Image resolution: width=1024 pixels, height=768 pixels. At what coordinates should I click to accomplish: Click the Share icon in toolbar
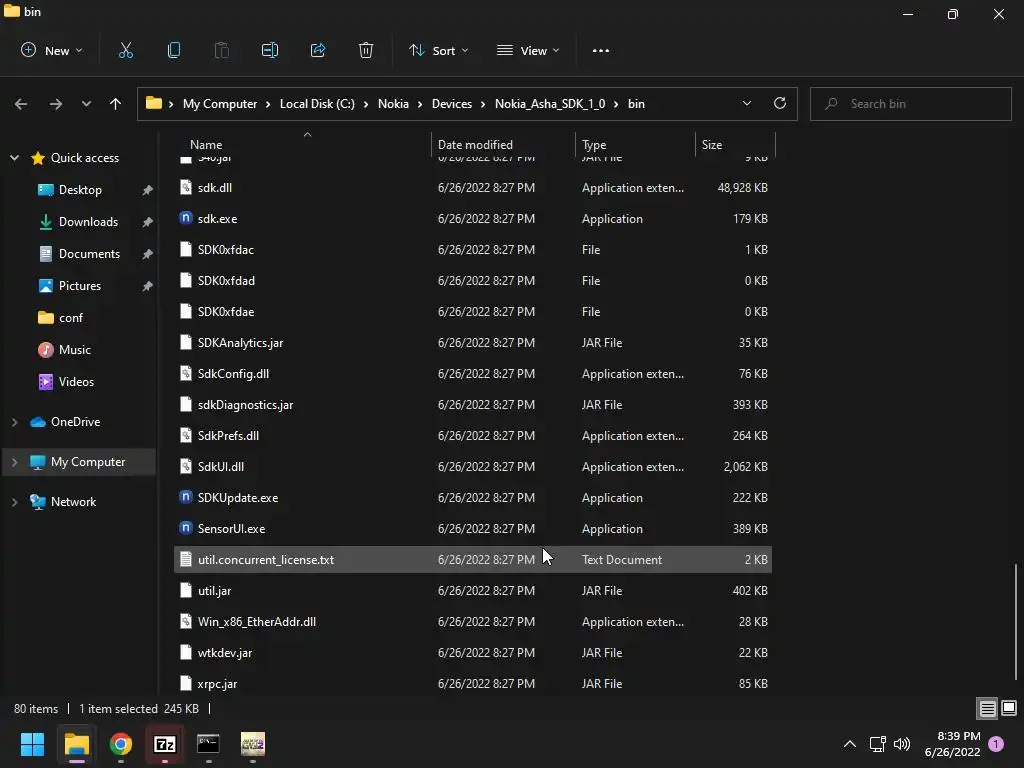coord(318,50)
